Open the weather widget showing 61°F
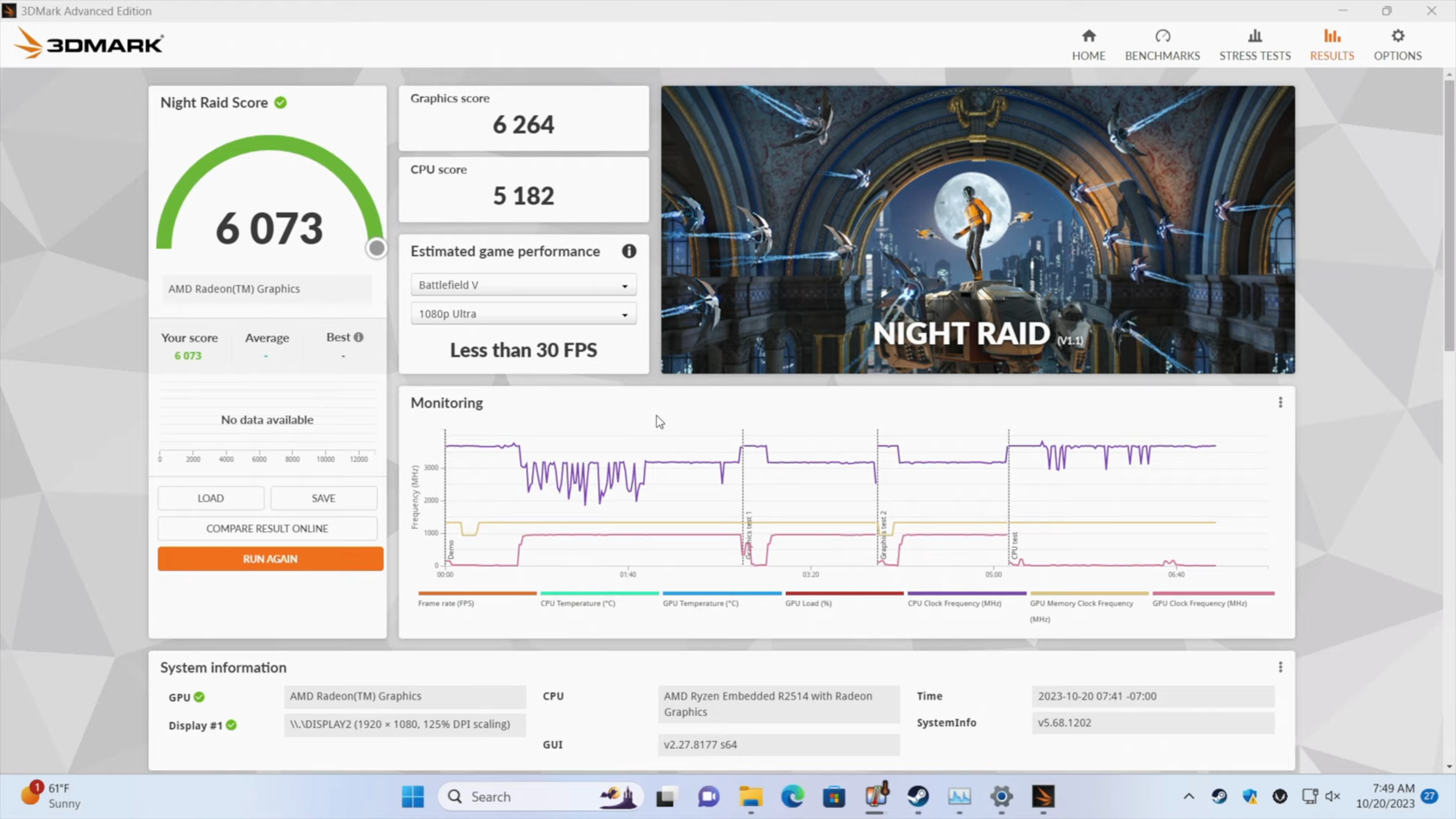 tap(52, 796)
